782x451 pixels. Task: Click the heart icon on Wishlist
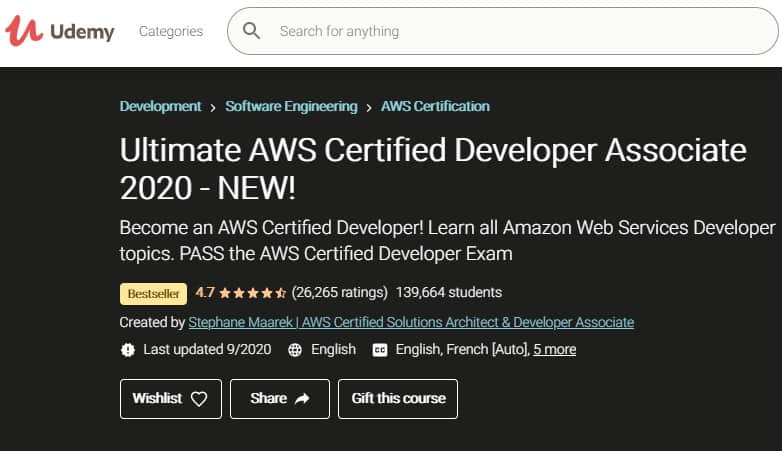(199, 398)
